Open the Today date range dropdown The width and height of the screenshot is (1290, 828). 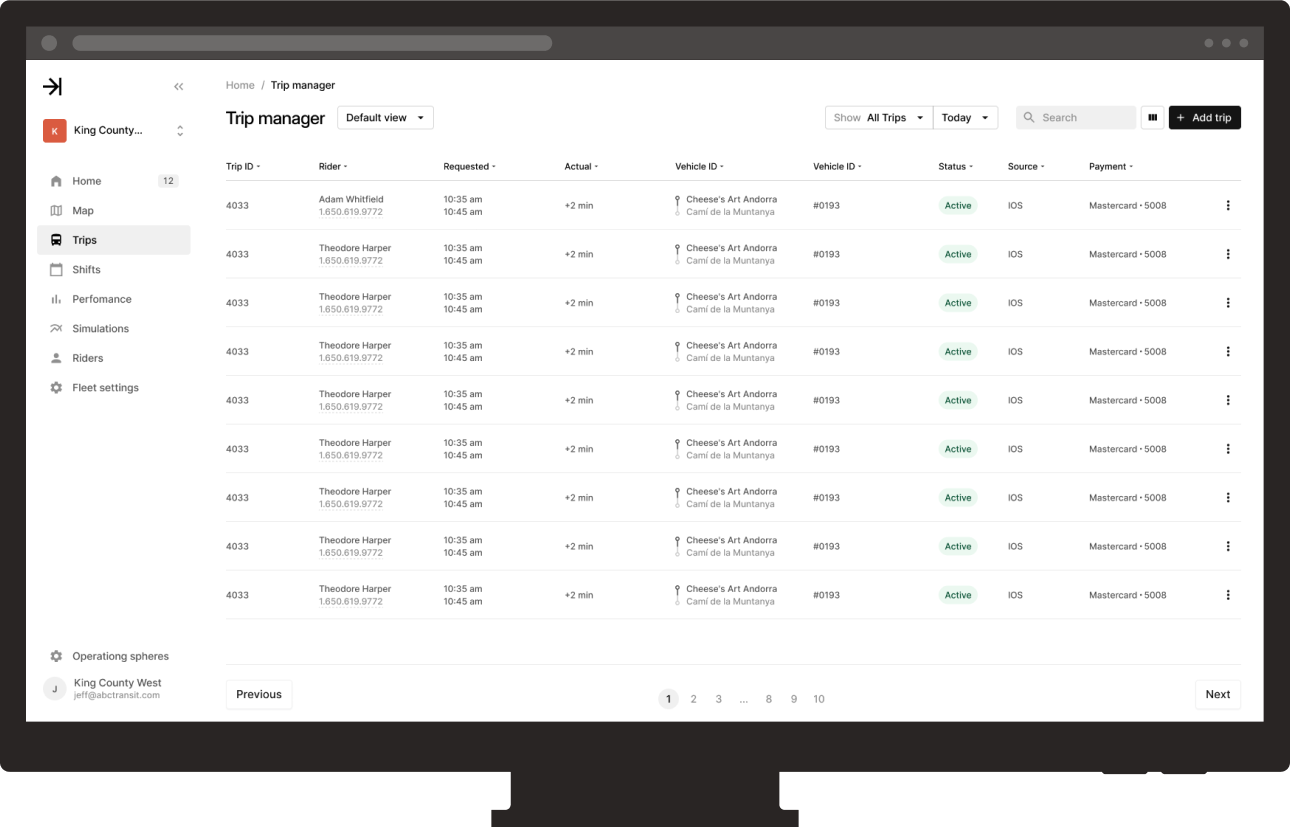coord(964,117)
